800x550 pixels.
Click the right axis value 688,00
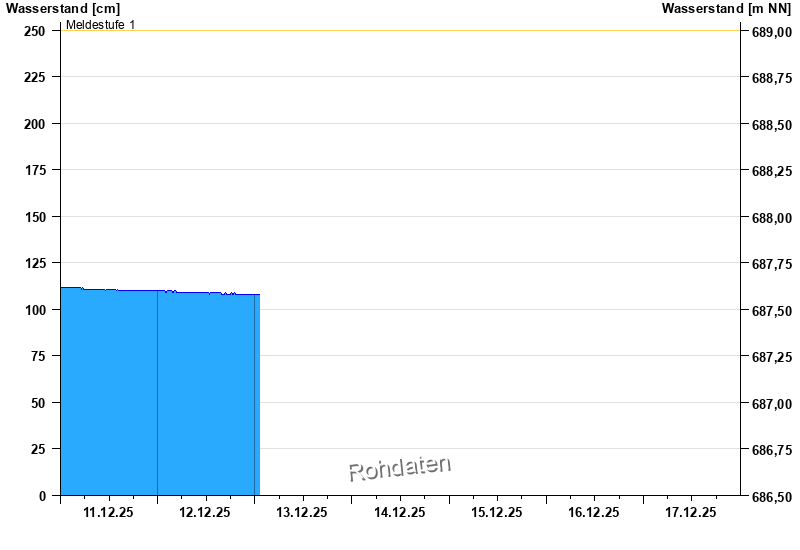pyautogui.click(x=772, y=218)
